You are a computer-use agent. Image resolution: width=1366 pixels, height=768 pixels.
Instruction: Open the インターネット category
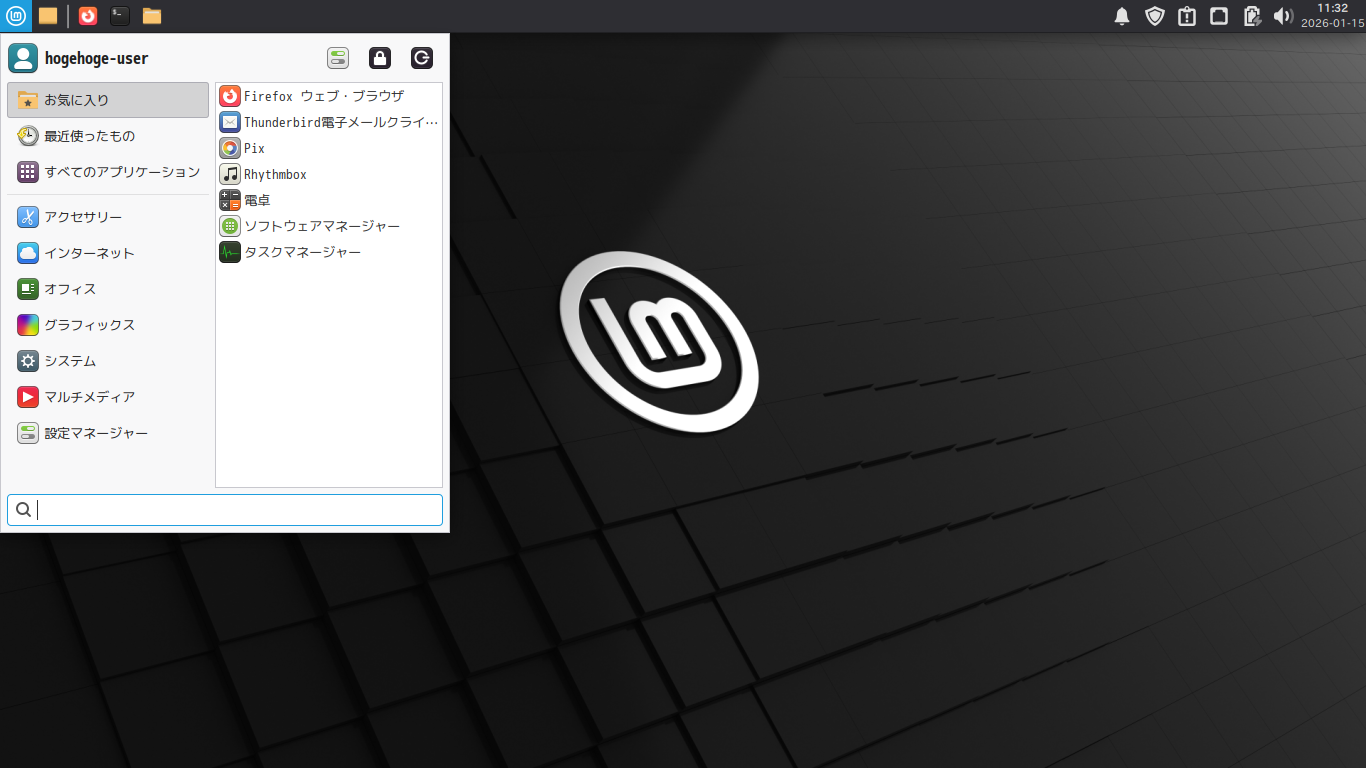[108, 253]
